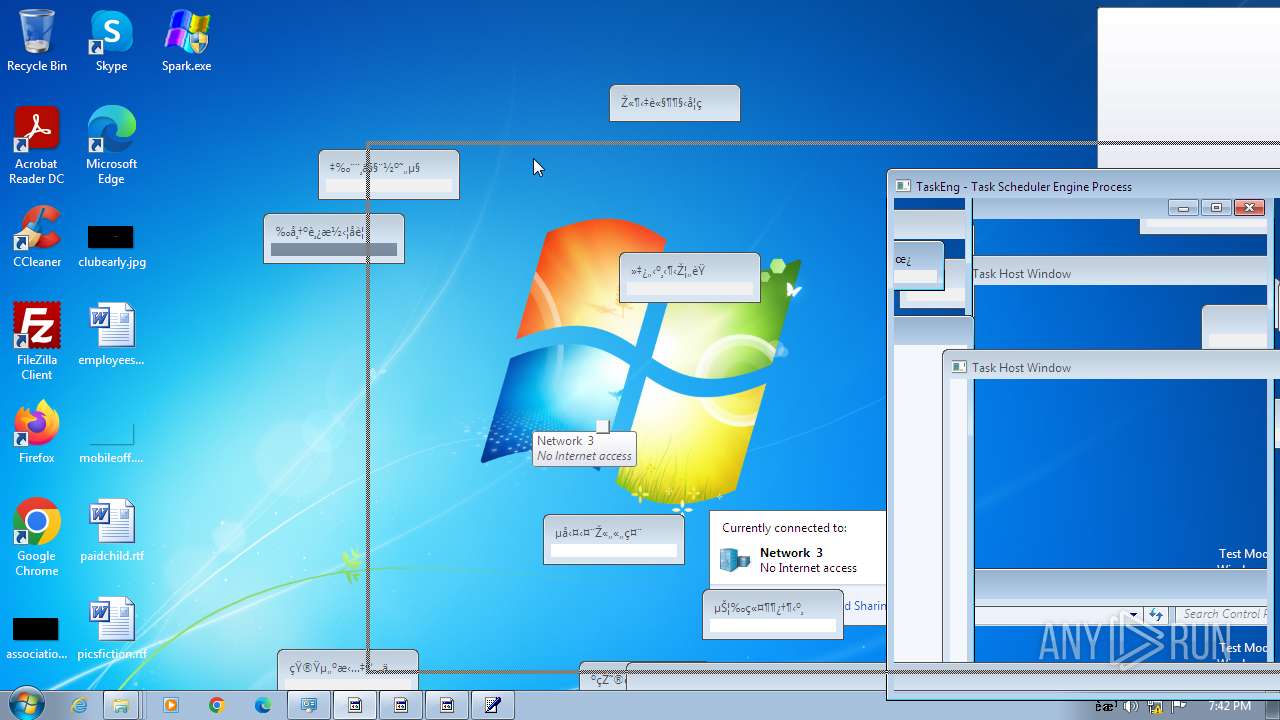Screen dimensions: 1280x720
Task: Click the refresh button beside search box
Action: click(1156, 614)
